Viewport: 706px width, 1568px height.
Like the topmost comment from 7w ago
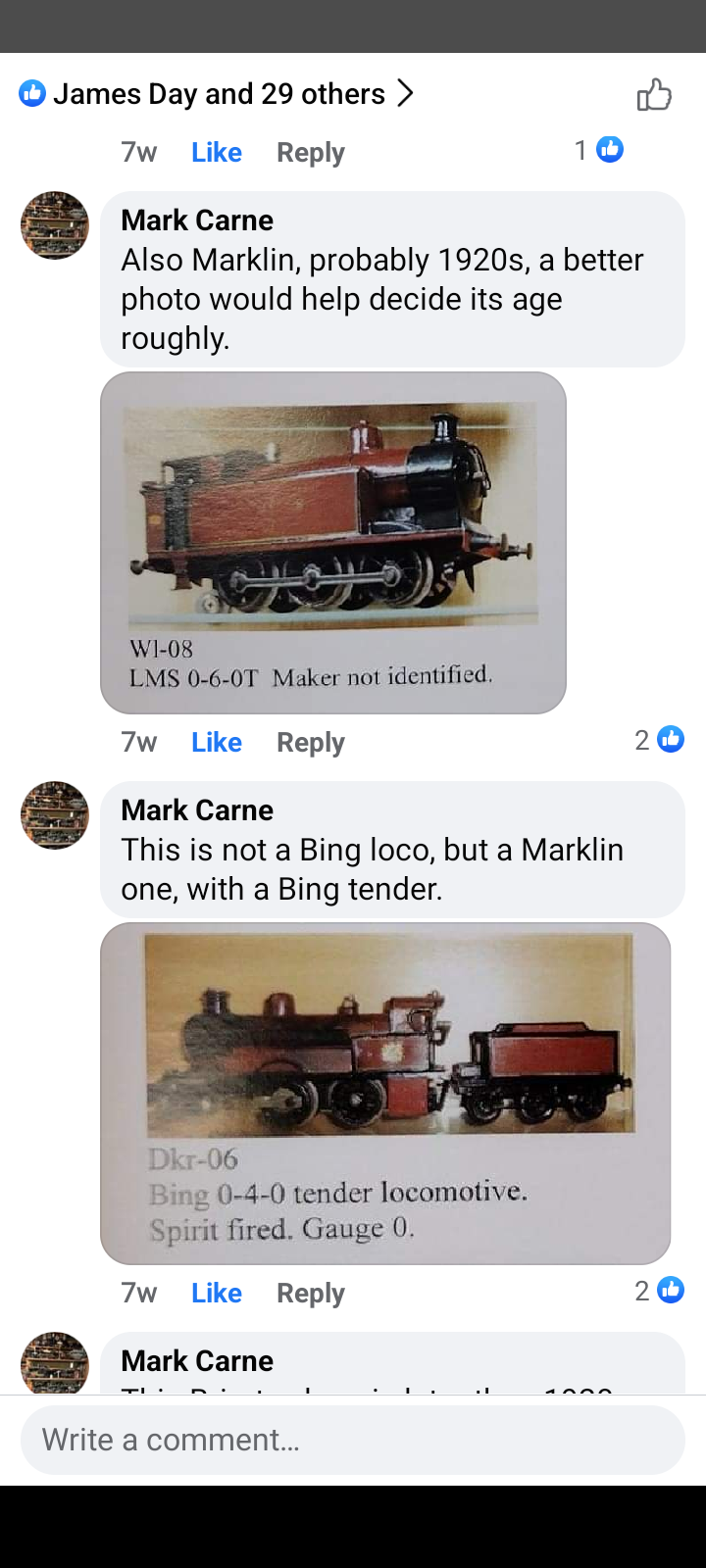(217, 153)
